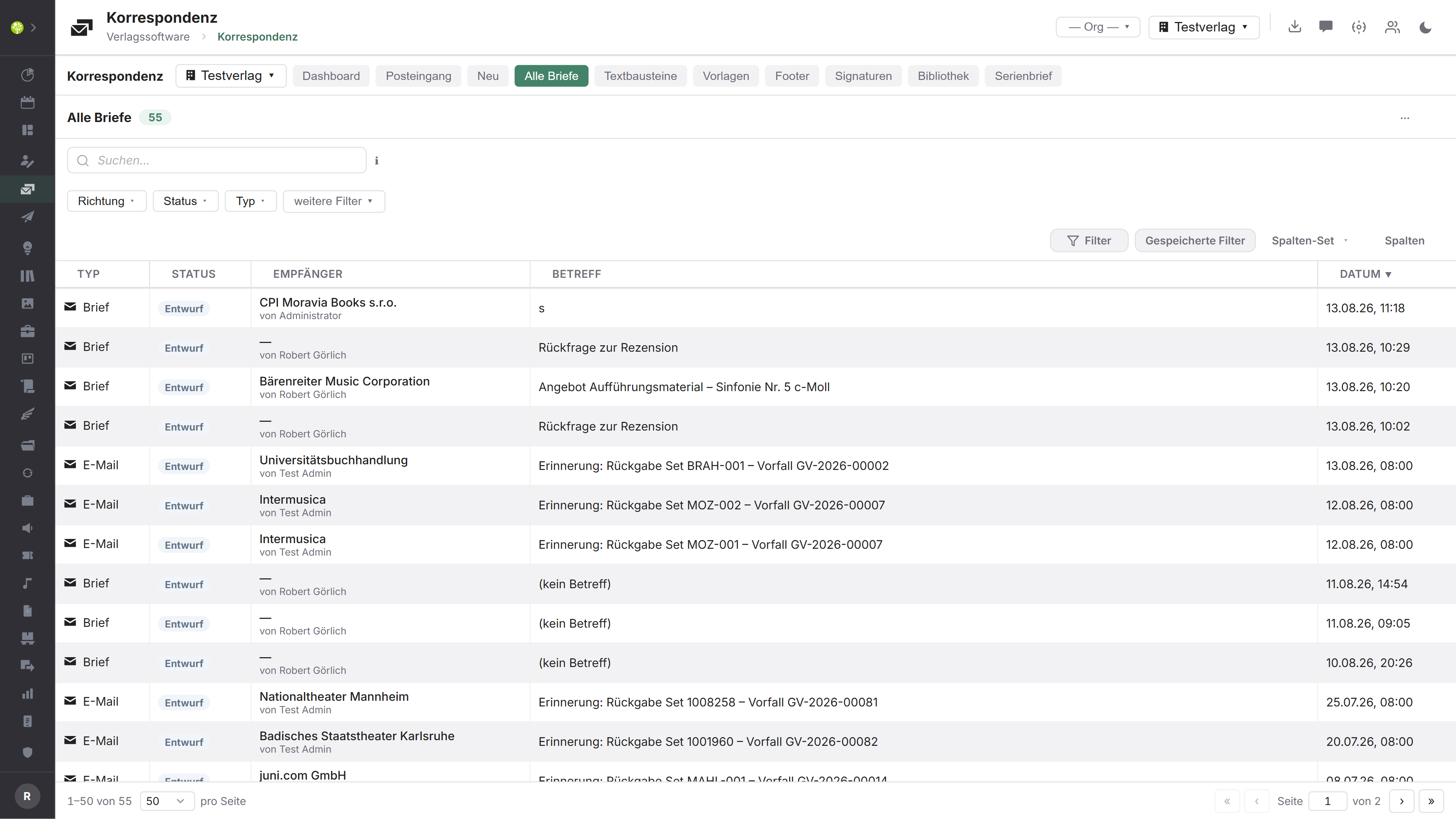The width and height of the screenshot is (1456, 819).
Task: Open the Serienbrief tab
Action: point(1023,76)
